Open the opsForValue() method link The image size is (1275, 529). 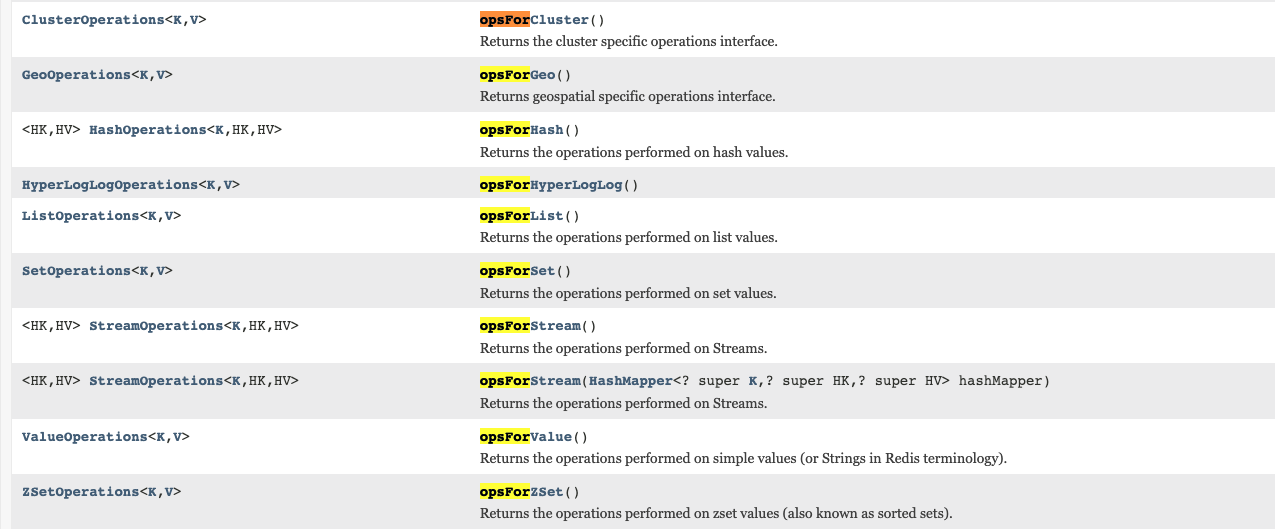tap(525, 437)
